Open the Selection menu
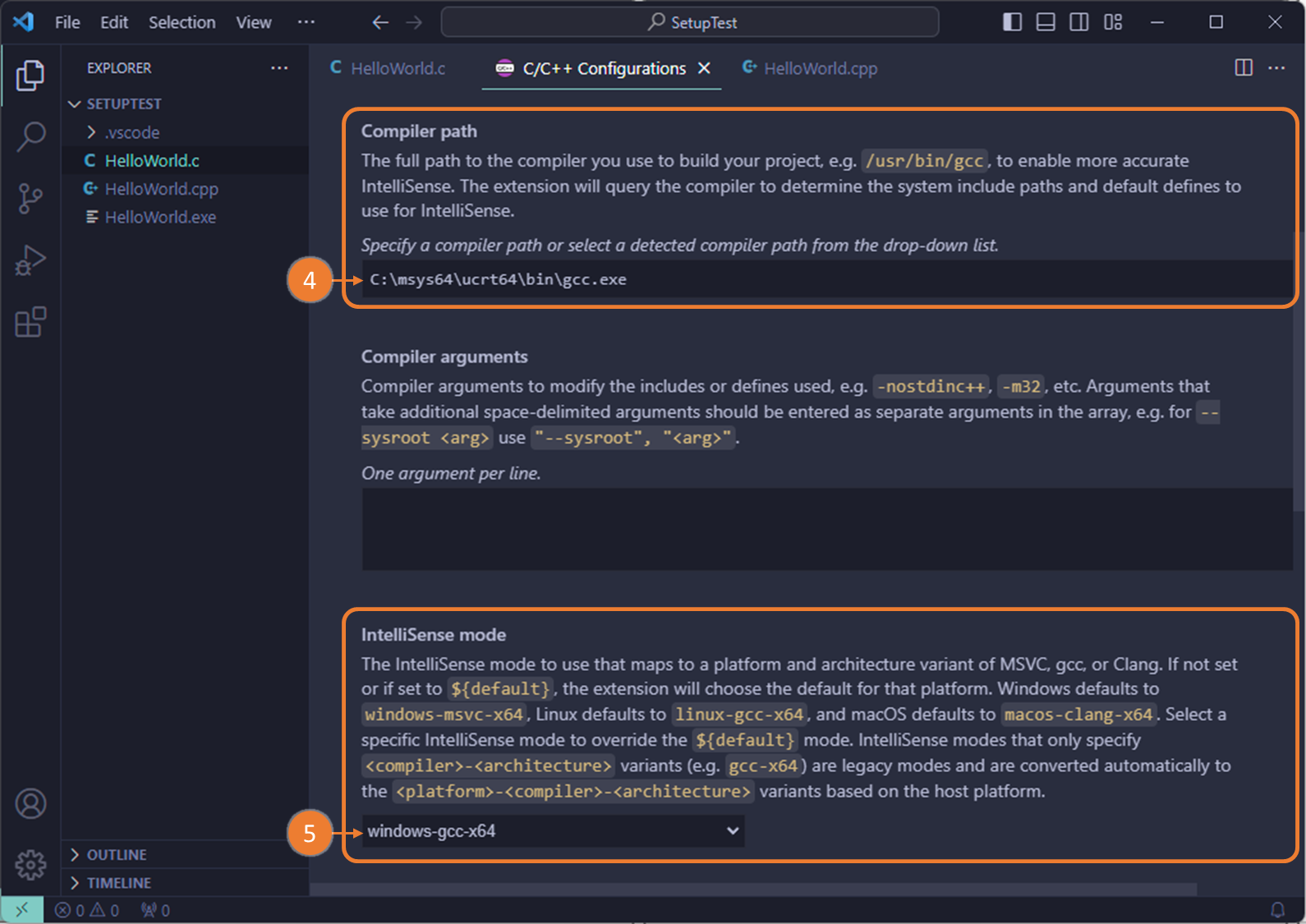Viewport: 1306px width, 924px height. point(182,22)
